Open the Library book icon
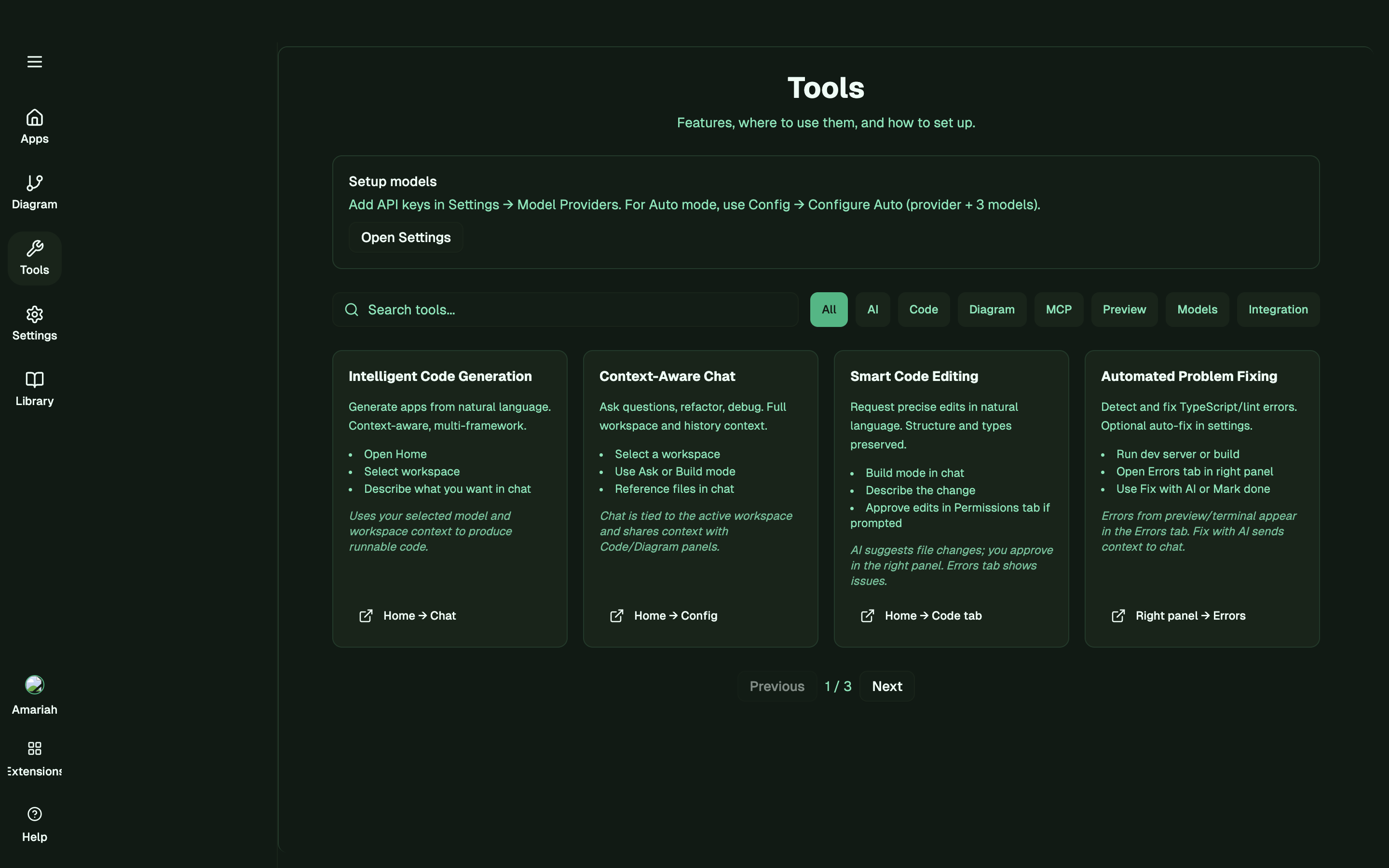The image size is (1389, 868). (34, 380)
